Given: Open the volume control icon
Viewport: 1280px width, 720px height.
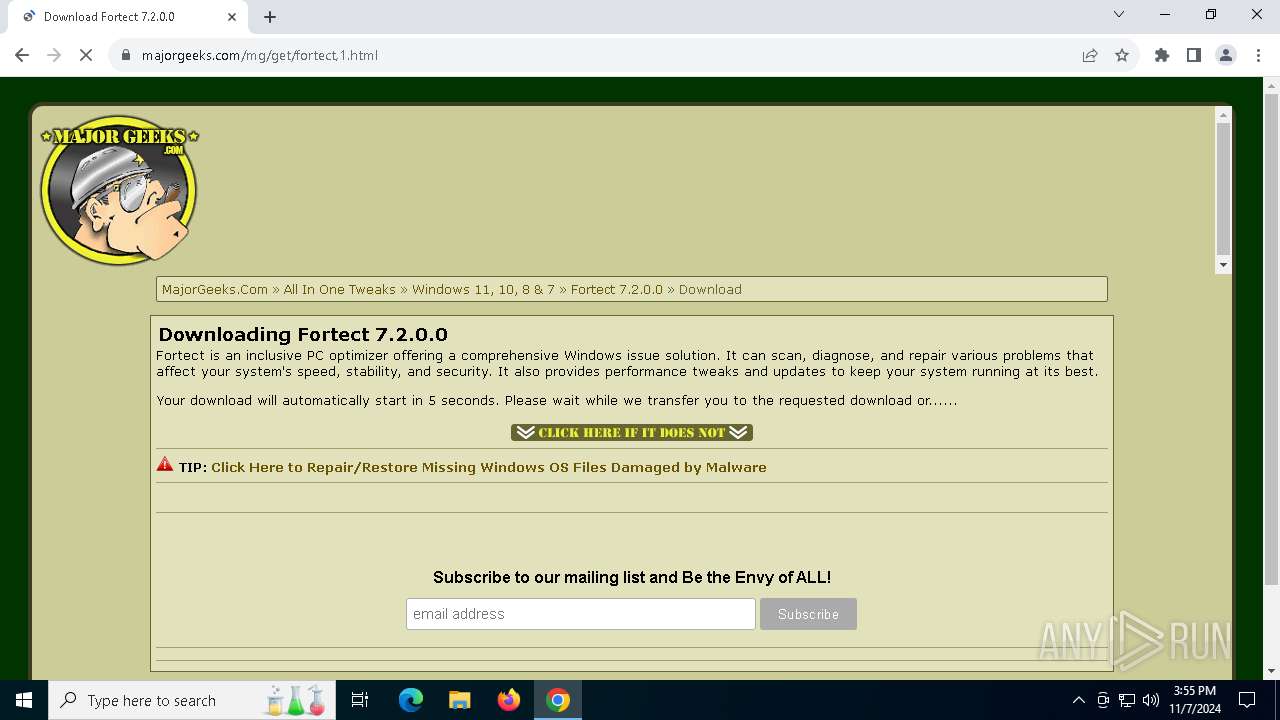Looking at the screenshot, I should pyautogui.click(x=1151, y=700).
